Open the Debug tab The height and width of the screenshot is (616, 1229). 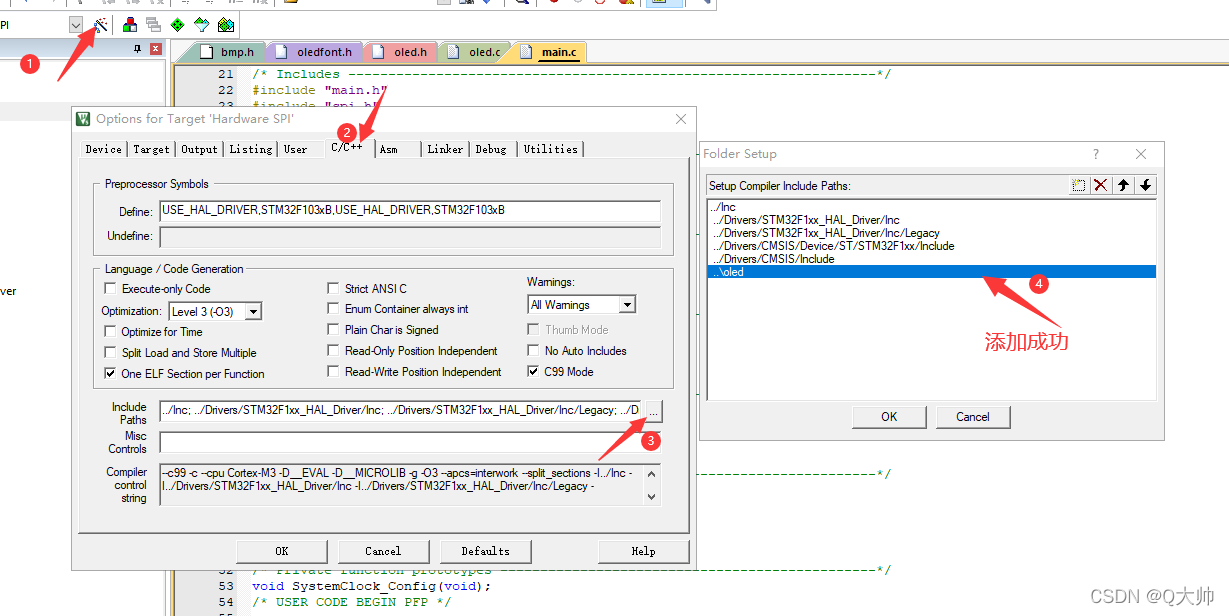coord(490,149)
